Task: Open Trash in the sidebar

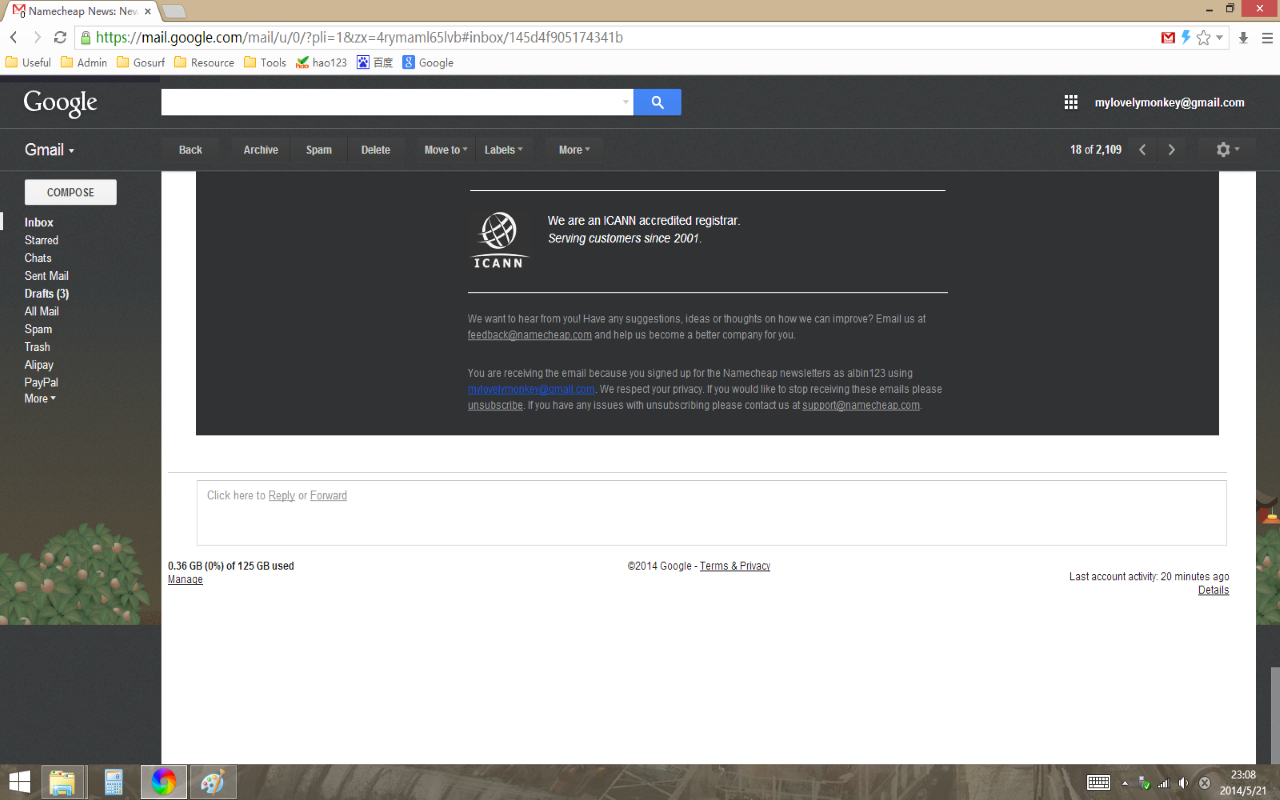Action: click(37, 347)
